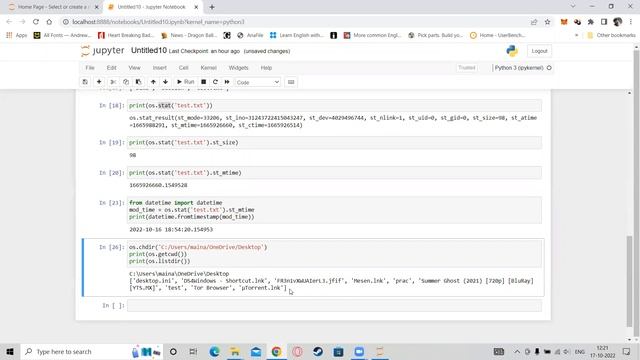This screenshot has width=640, height=360.
Task: Reload the page with the refresh icon
Action: [36, 22]
